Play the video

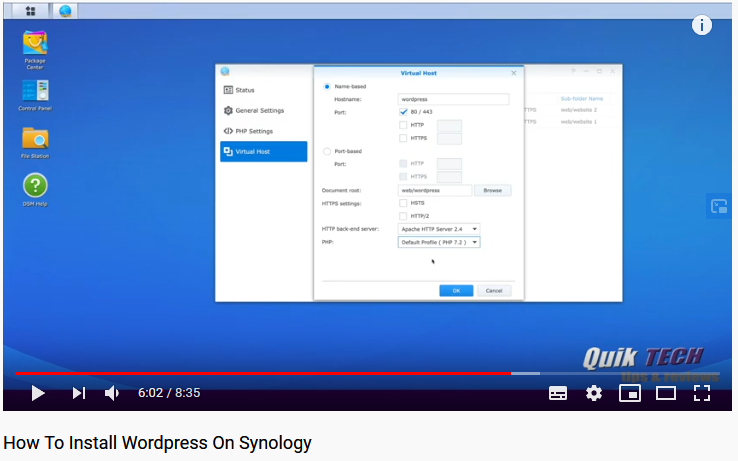(38, 393)
